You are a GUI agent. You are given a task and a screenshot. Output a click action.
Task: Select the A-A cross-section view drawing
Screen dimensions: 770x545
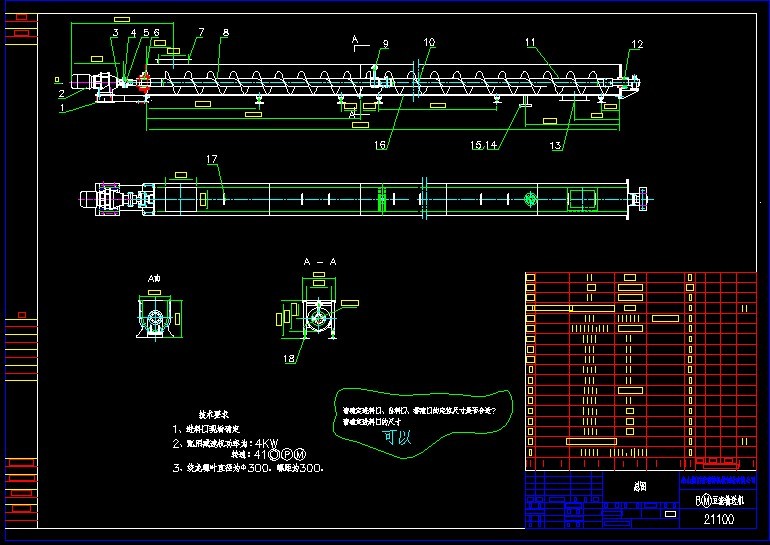tap(318, 317)
